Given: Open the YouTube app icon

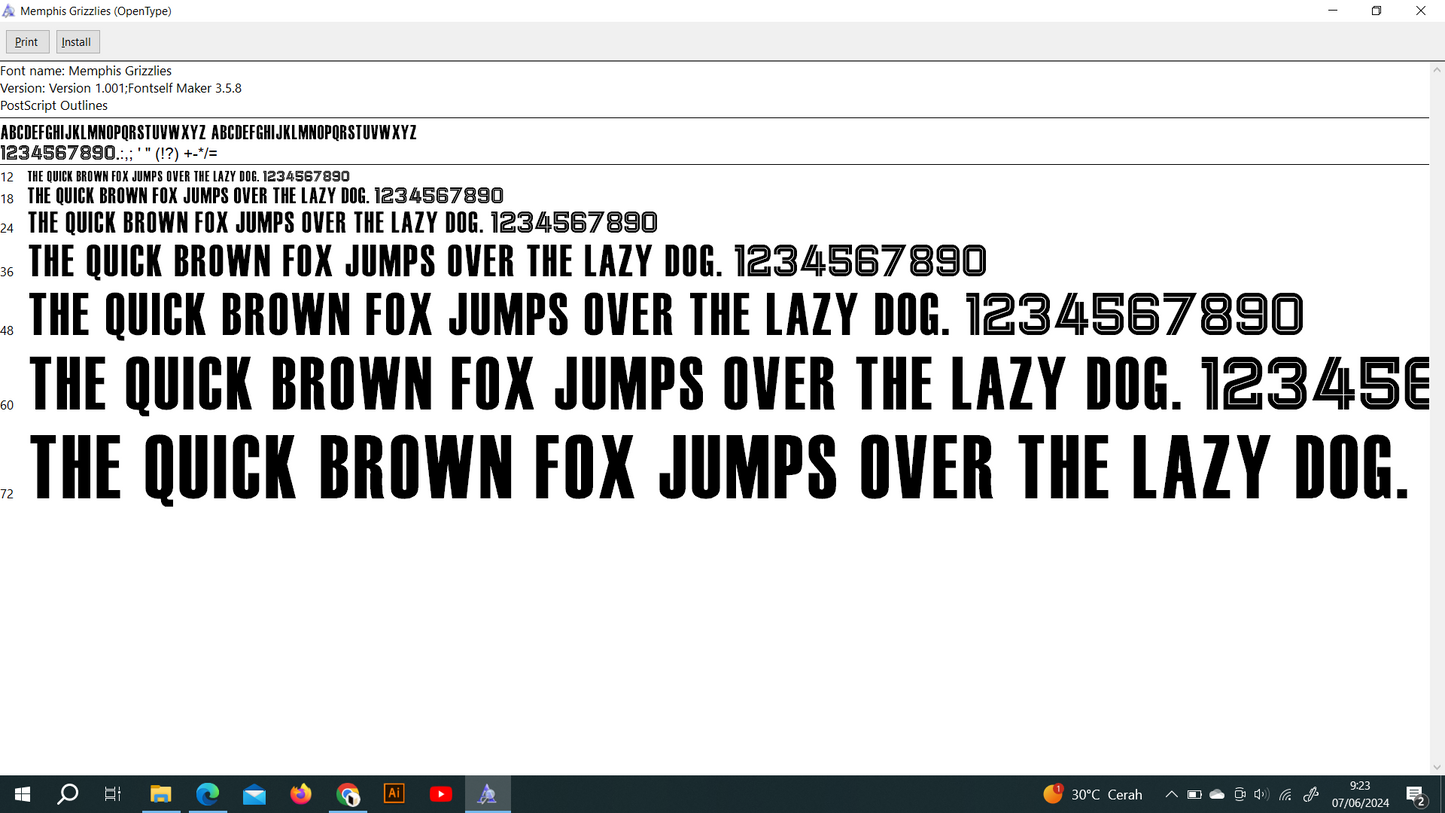Looking at the screenshot, I should (x=441, y=794).
